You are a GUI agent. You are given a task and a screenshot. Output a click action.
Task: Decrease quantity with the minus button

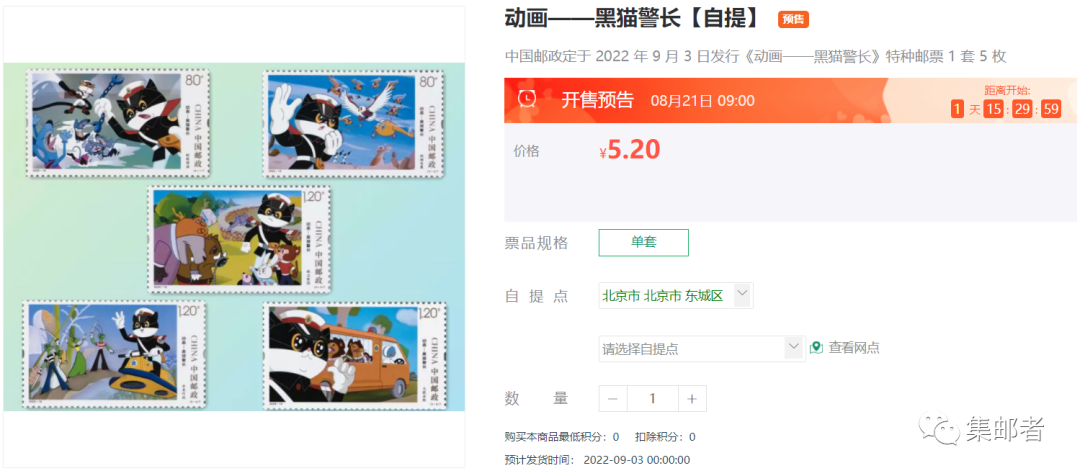[x=613, y=399]
